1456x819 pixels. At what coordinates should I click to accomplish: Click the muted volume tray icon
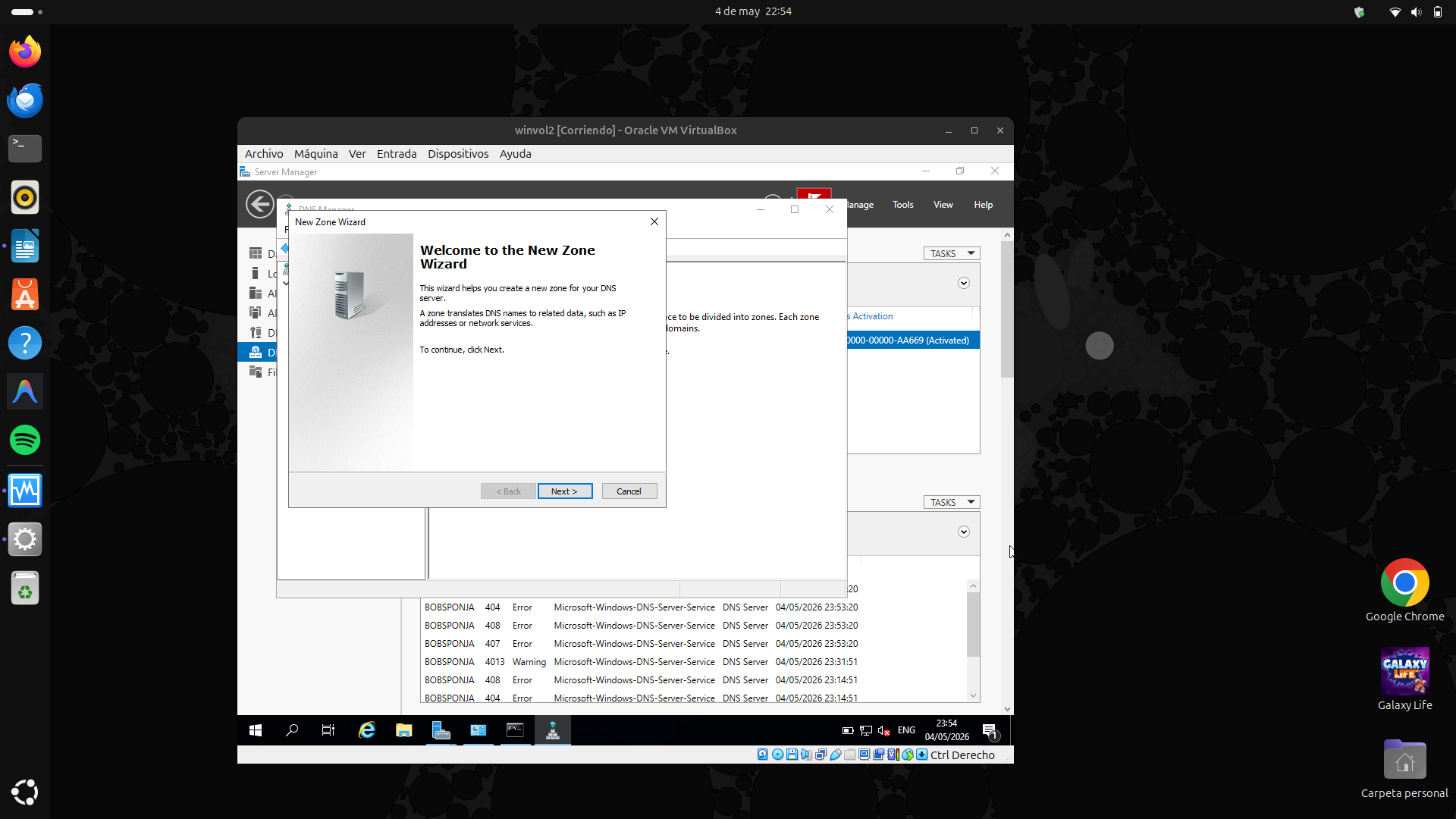[883, 730]
